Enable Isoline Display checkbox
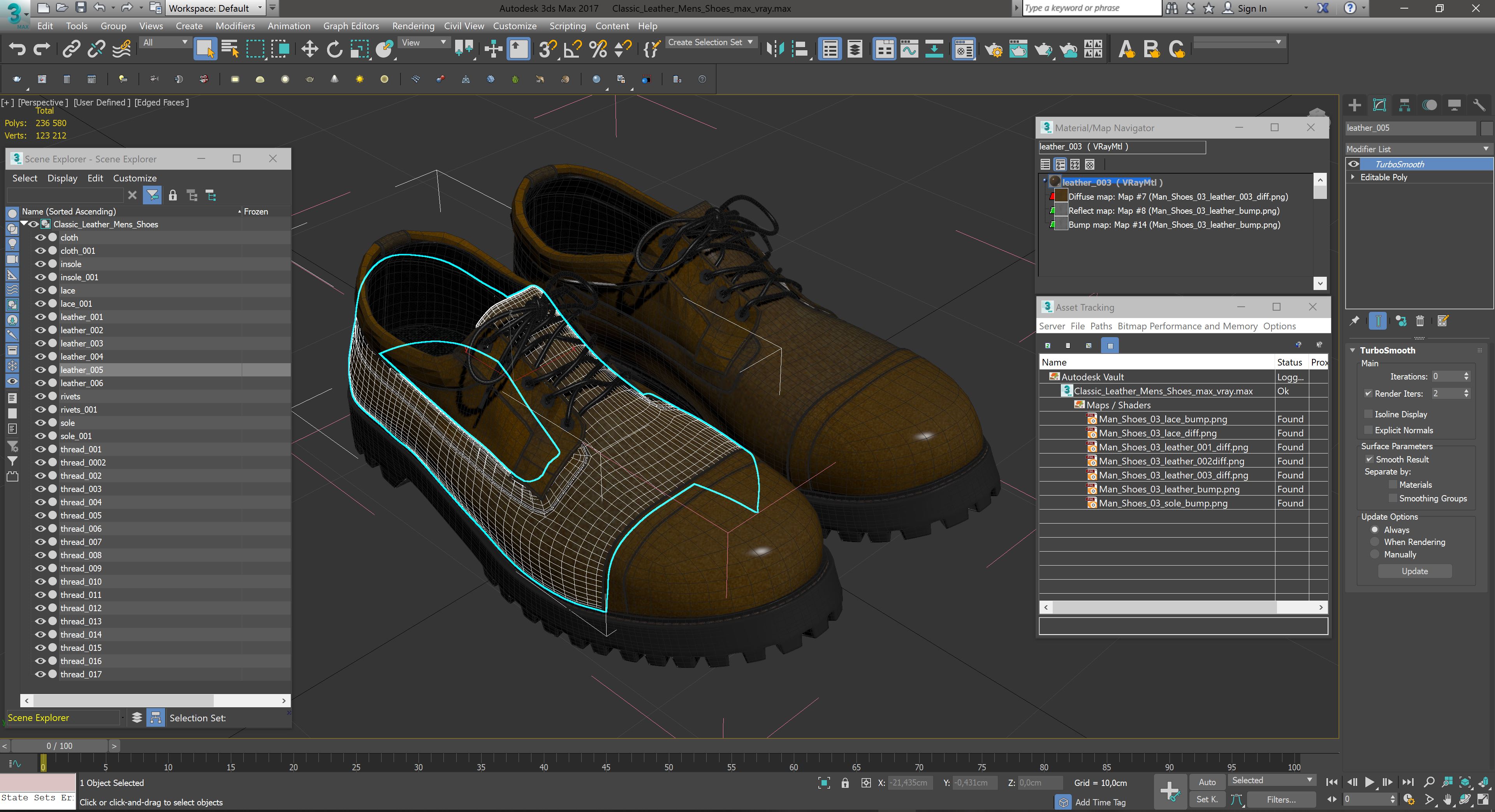Viewport: 1495px width, 812px height. point(1368,414)
